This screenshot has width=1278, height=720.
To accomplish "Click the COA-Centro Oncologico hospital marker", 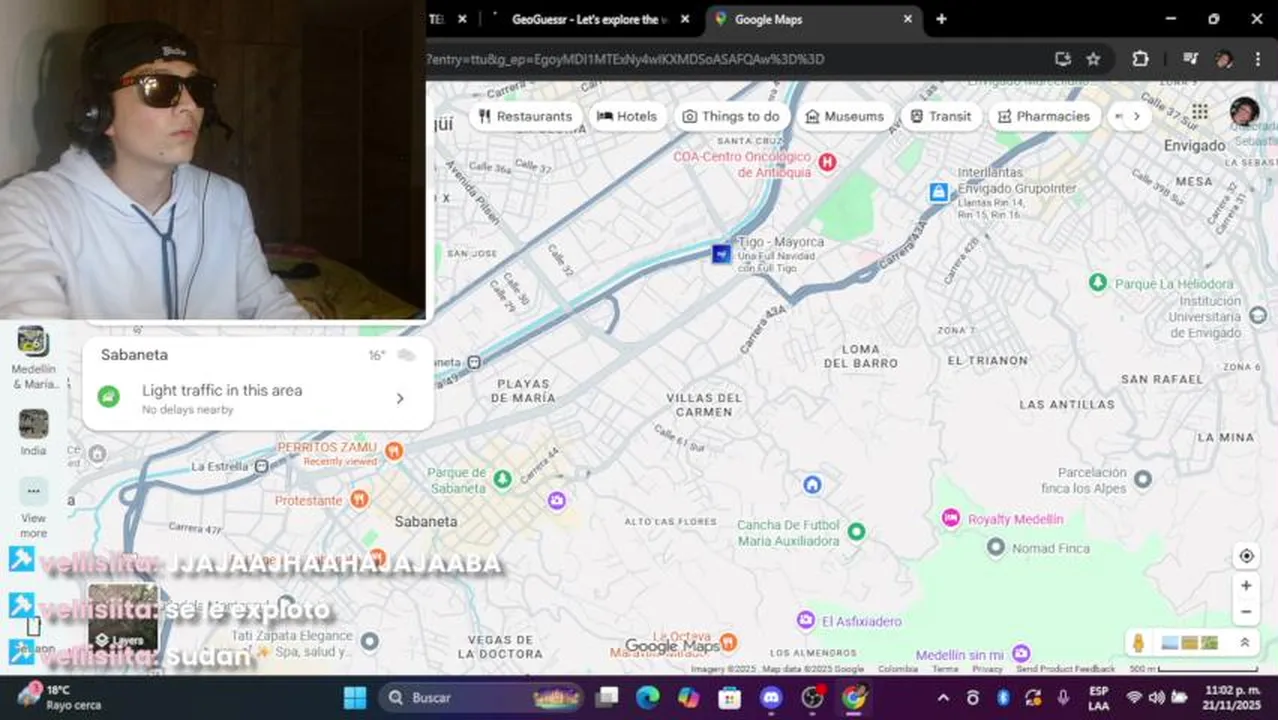I will pos(827,161).
